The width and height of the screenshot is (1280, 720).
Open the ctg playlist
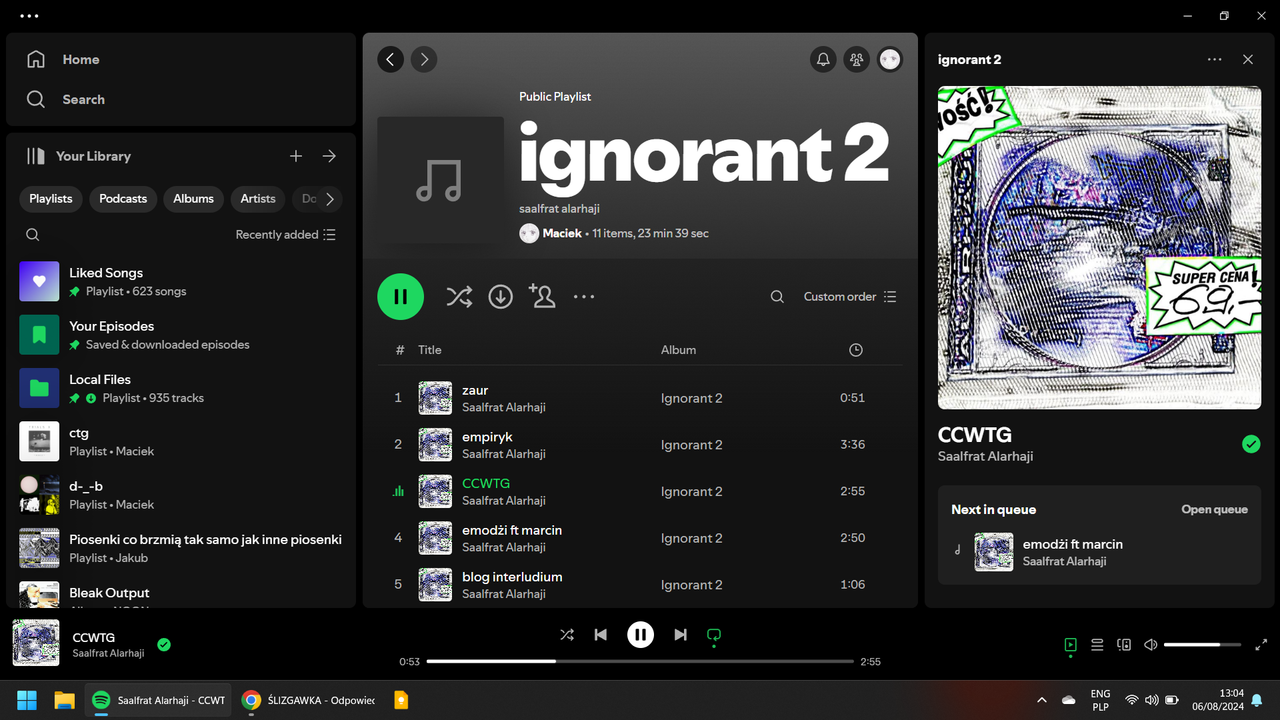click(181, 441)
